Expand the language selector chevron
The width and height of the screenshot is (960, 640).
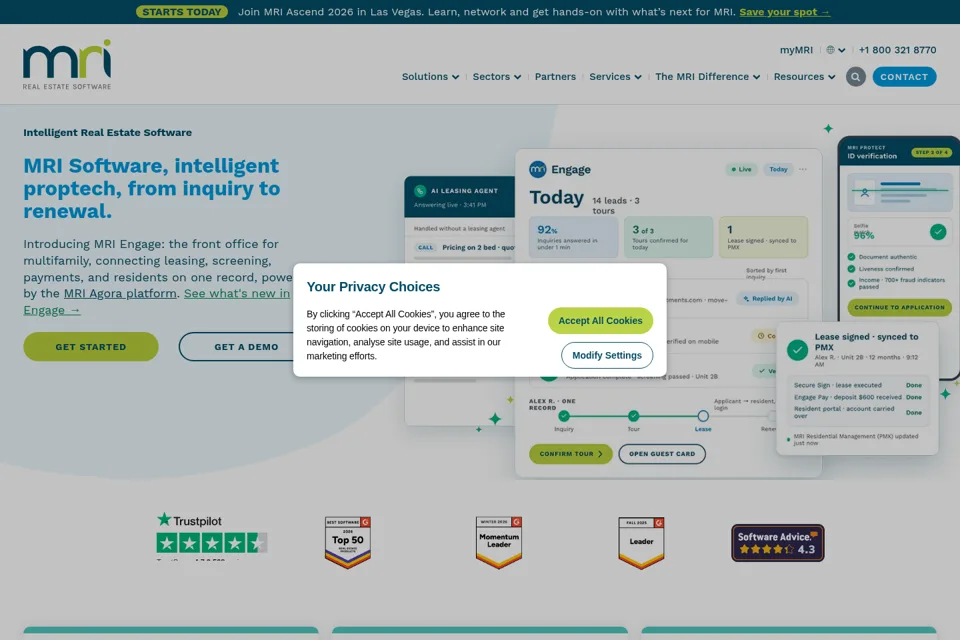tap(842, 50)
